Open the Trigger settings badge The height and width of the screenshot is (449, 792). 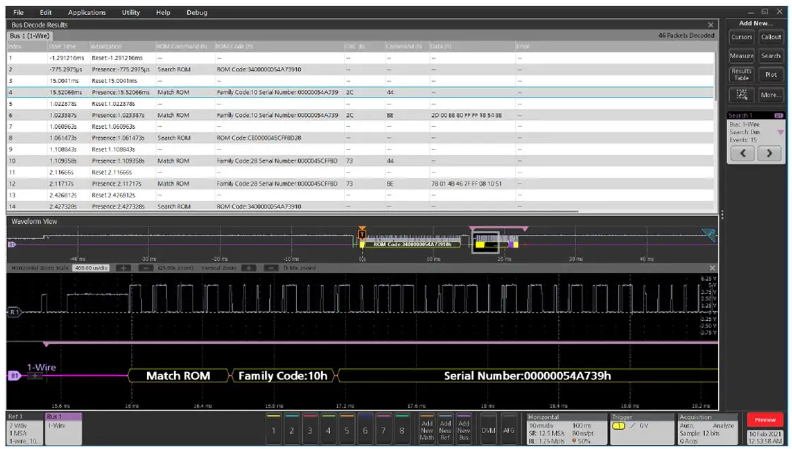[641, 429]
